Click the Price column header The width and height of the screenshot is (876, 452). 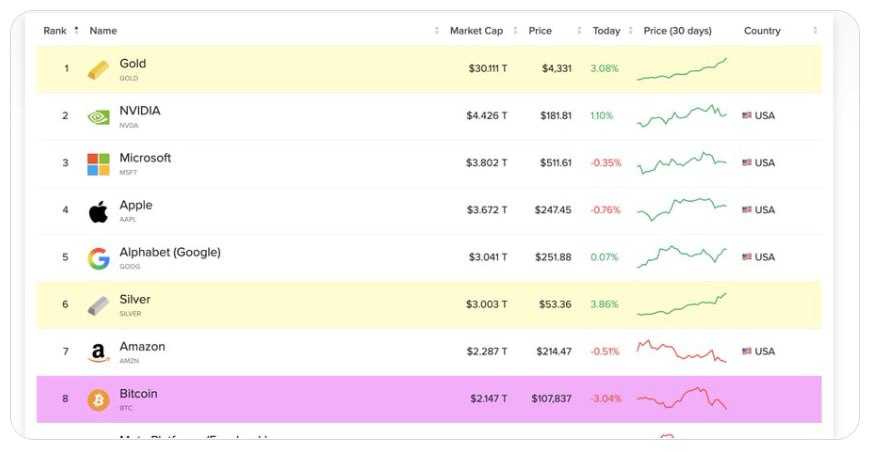coord(540,31)
